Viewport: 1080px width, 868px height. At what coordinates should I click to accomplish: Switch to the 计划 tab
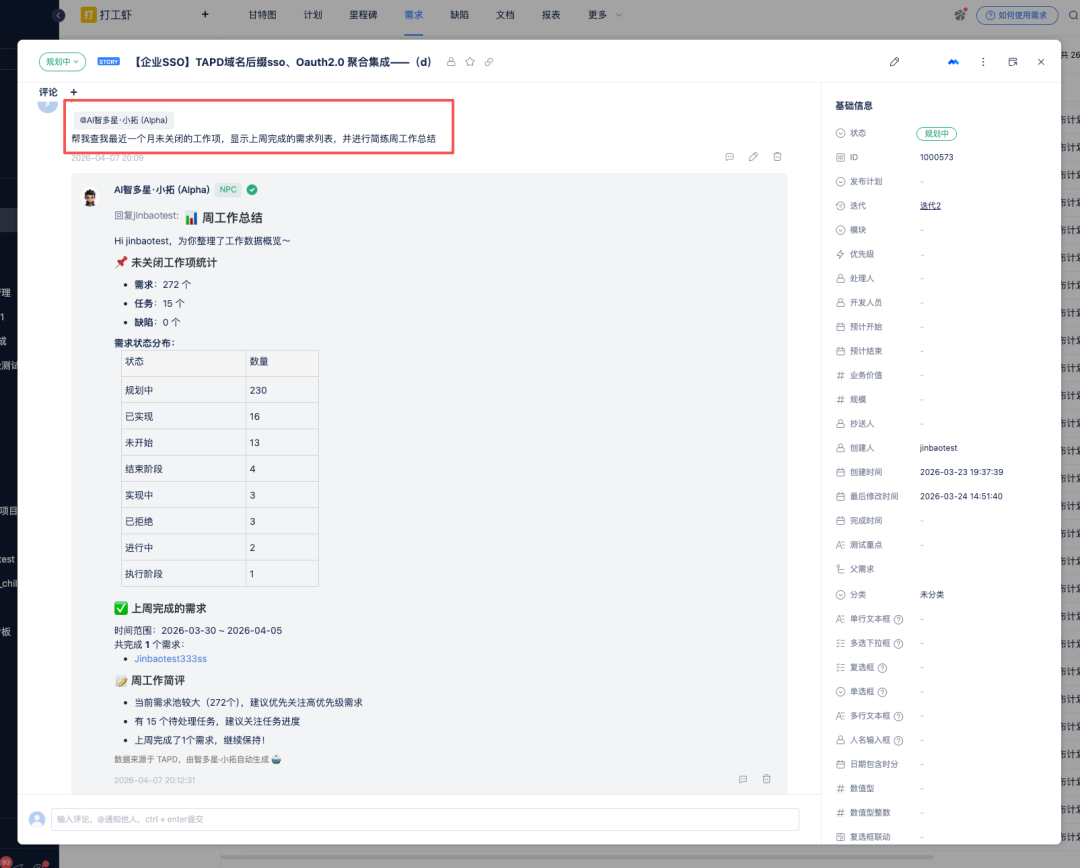(313, 14)
